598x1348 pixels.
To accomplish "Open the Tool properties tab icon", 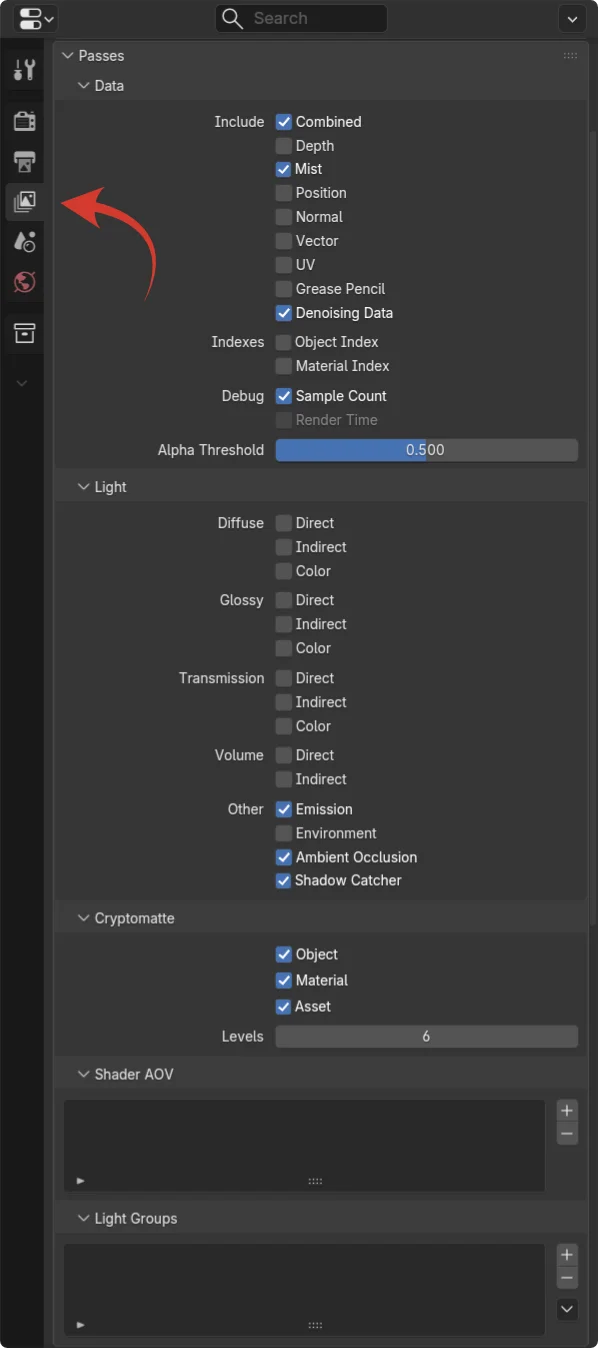I will [x=24, y=70].
